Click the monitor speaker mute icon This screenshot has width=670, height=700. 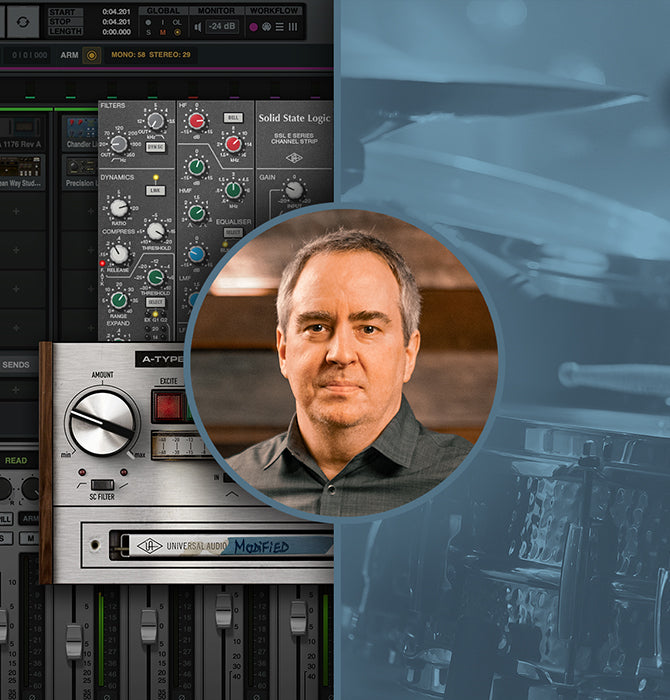197,27
